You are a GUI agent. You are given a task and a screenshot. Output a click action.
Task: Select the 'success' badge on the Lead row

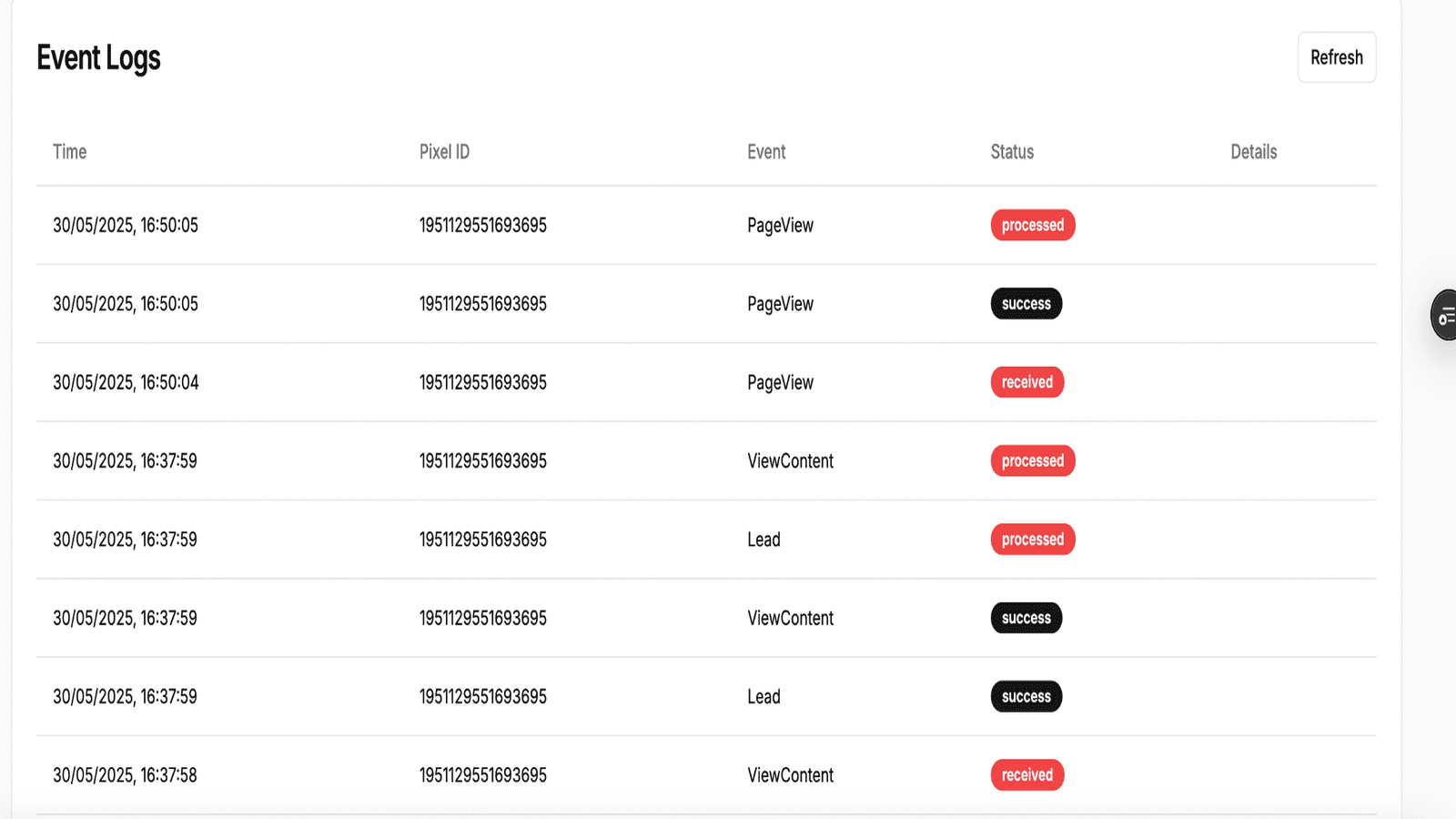(1026, 696)
